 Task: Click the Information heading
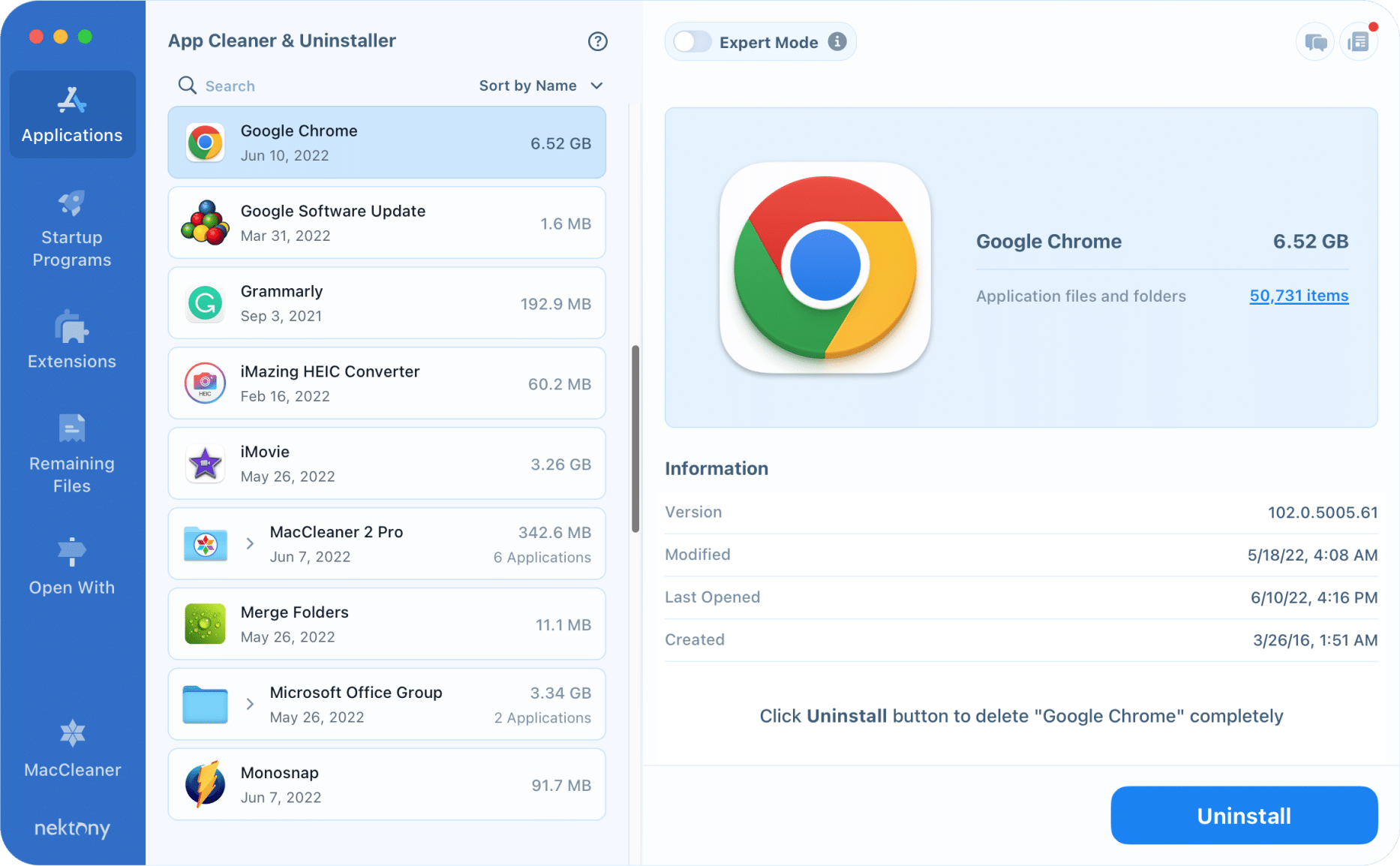717,469
